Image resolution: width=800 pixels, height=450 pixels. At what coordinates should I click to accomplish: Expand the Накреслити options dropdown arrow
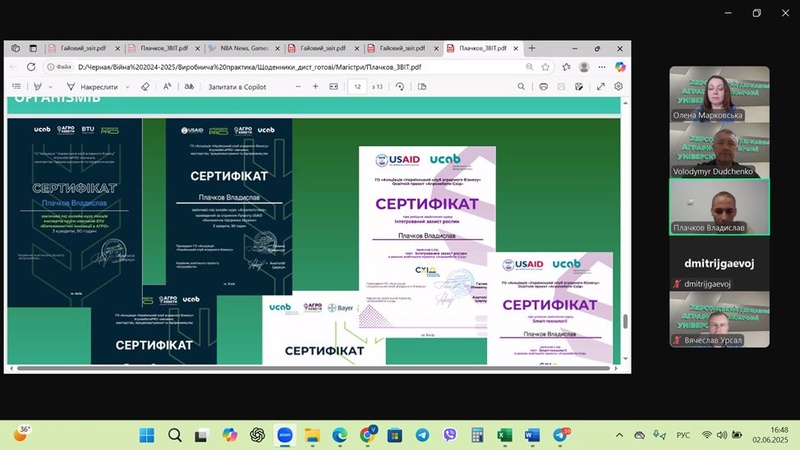pyautogui.click(x=128, y=87)
